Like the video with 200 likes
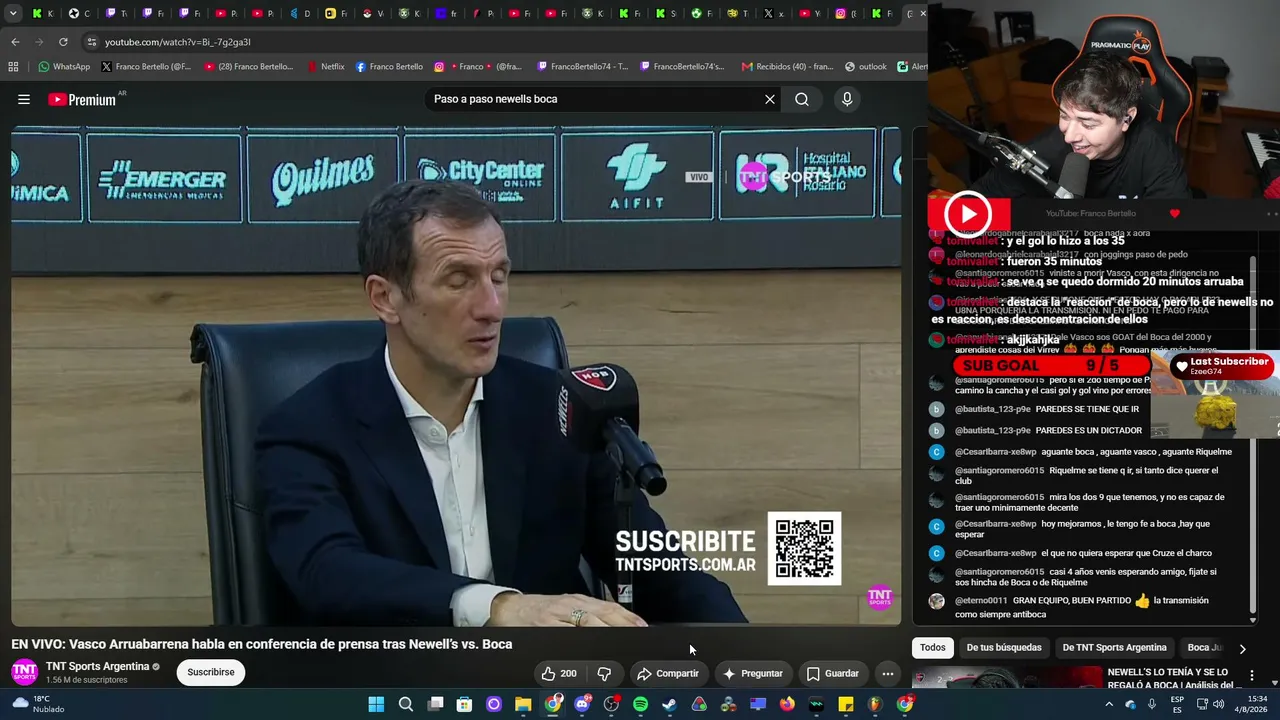The height and width of the screenshot is (720, 1280). (x=558, y=673)
